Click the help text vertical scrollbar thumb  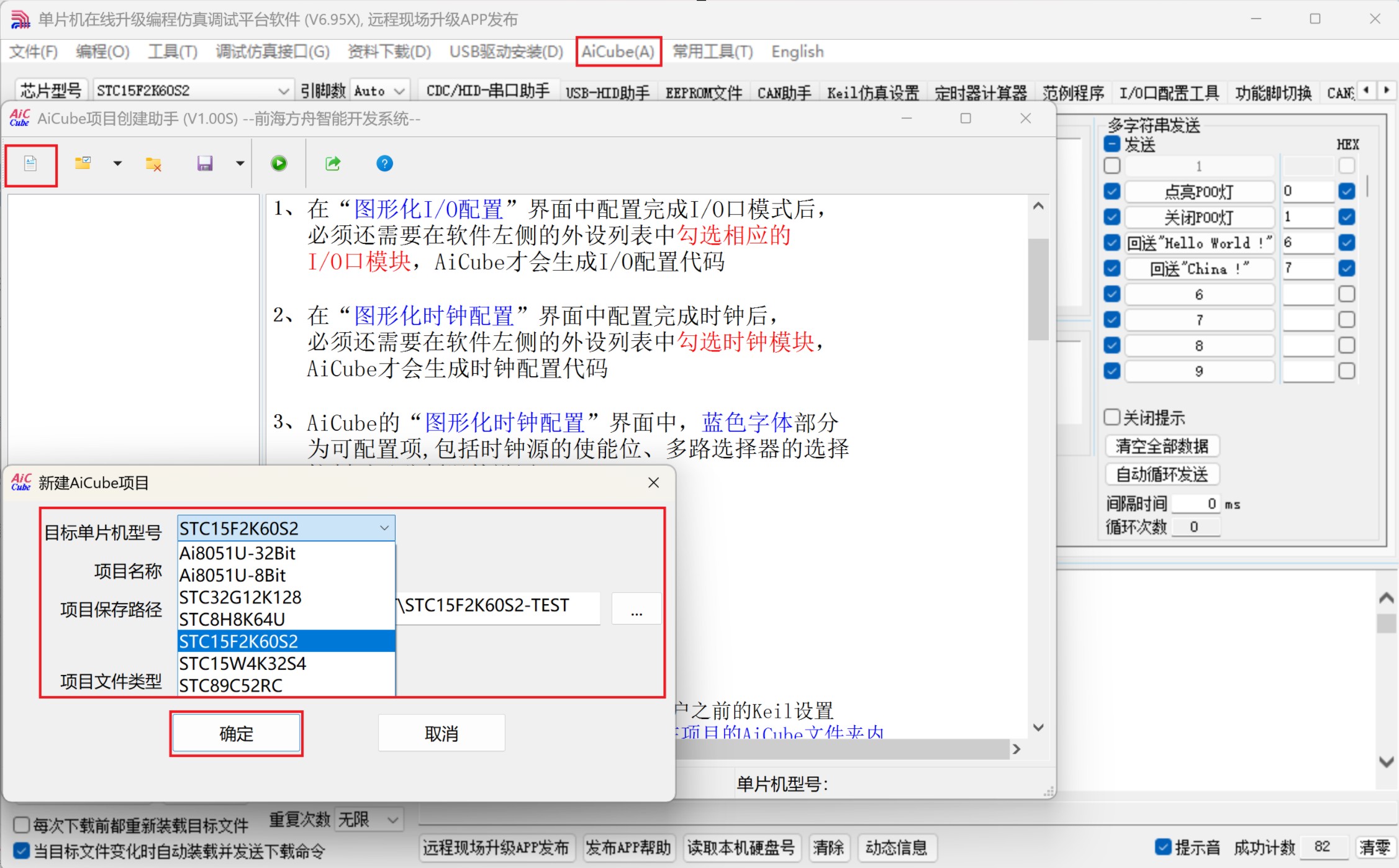1038,289
